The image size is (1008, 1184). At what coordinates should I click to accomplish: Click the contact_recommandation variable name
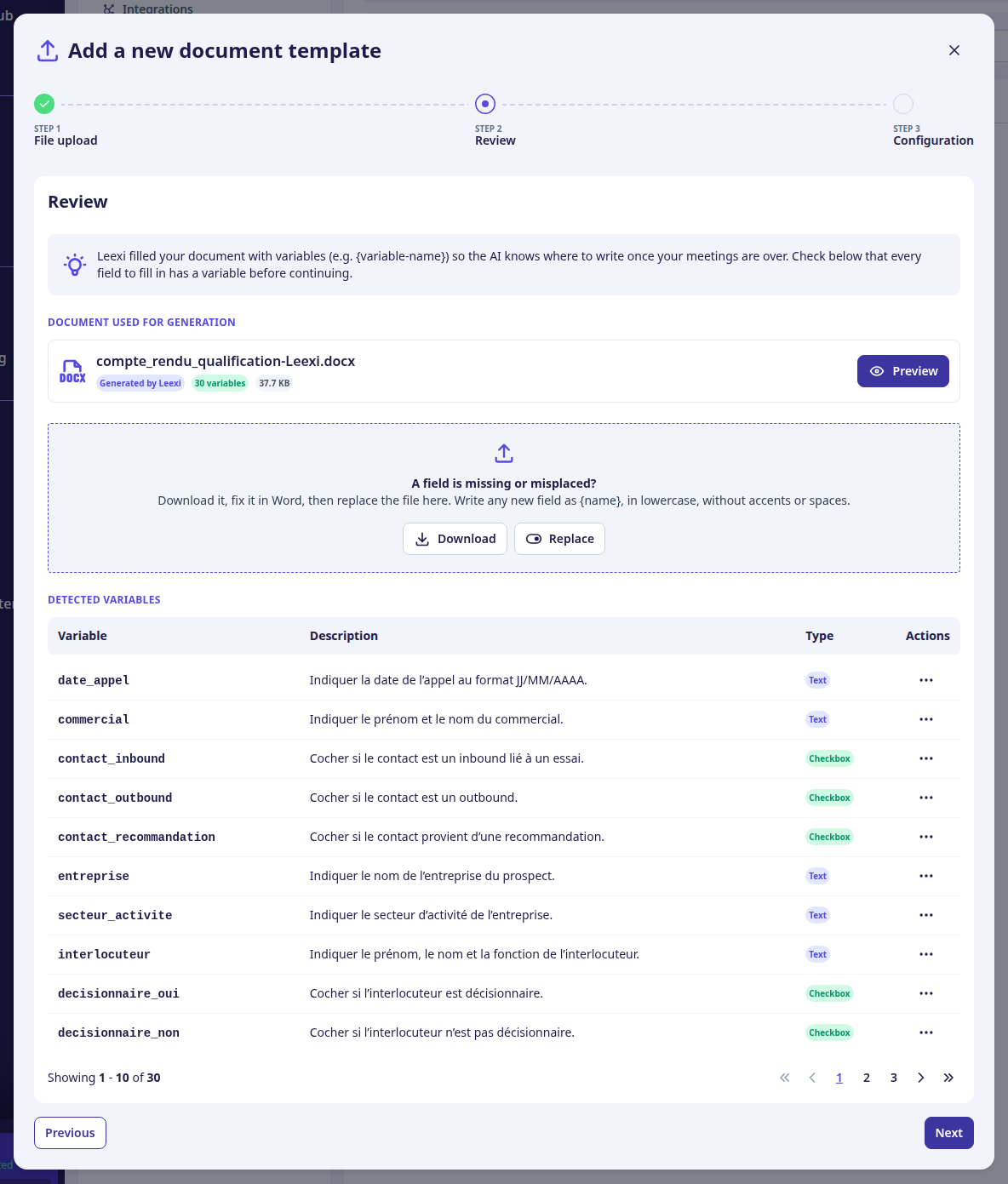point(136,837)
